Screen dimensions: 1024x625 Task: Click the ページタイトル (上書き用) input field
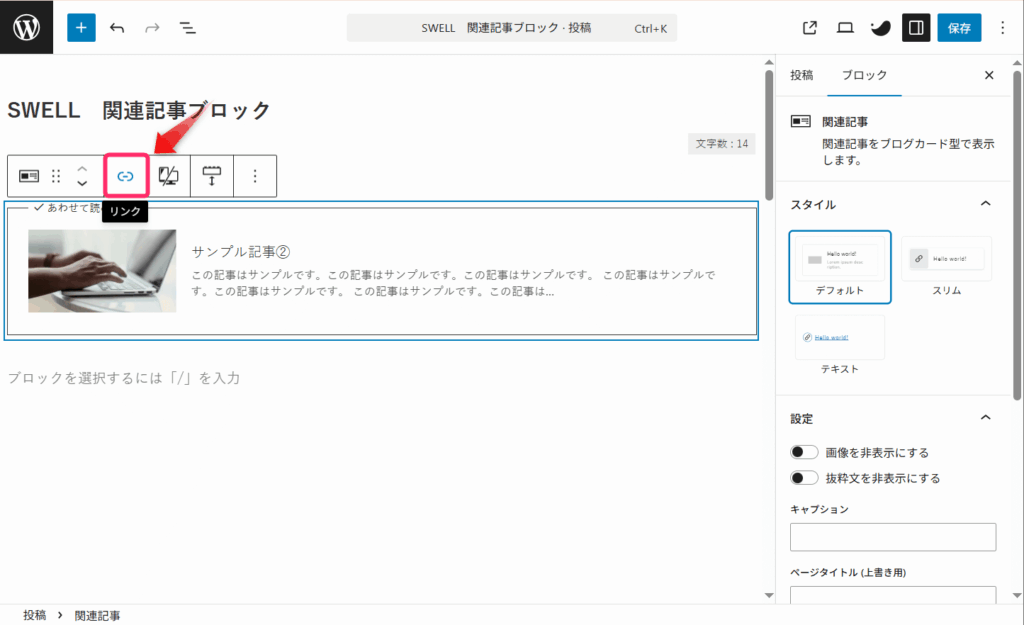pos(893,595)
